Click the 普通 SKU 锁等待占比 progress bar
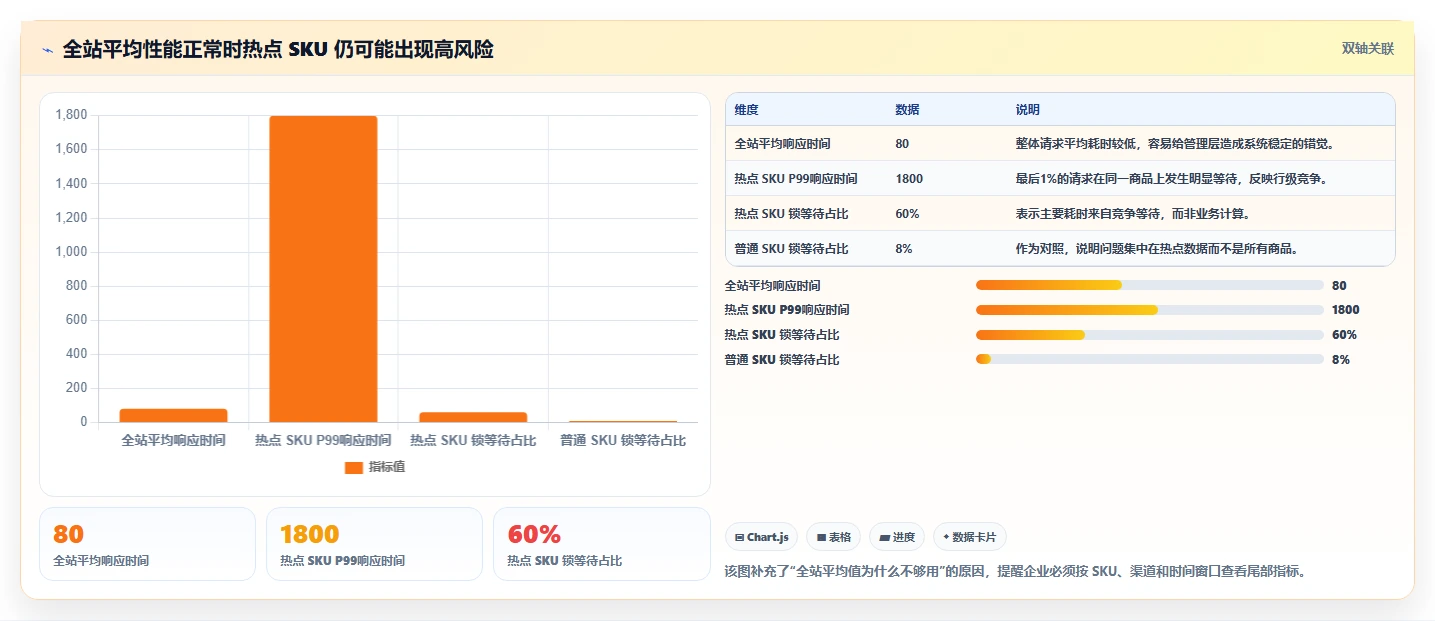Image resolution: width=1435 pixels, height=621 pixels. coord(1150,359)
